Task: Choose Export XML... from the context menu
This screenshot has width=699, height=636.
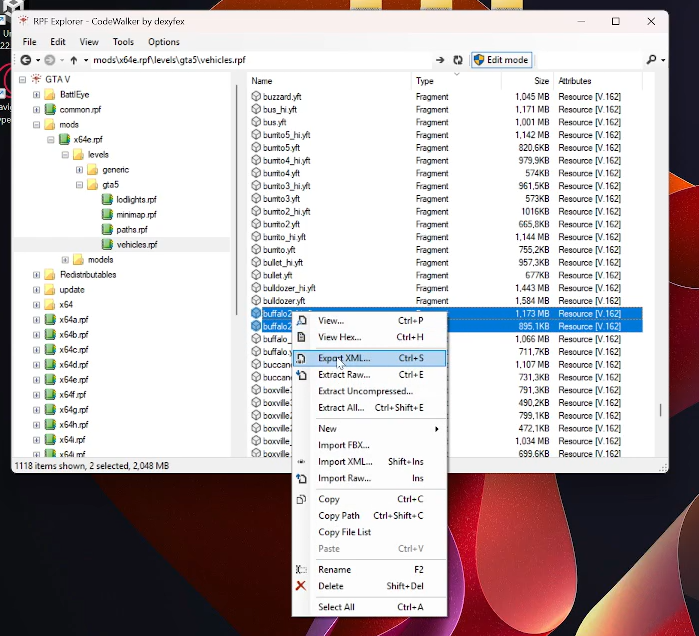Action: coord(344,358)
